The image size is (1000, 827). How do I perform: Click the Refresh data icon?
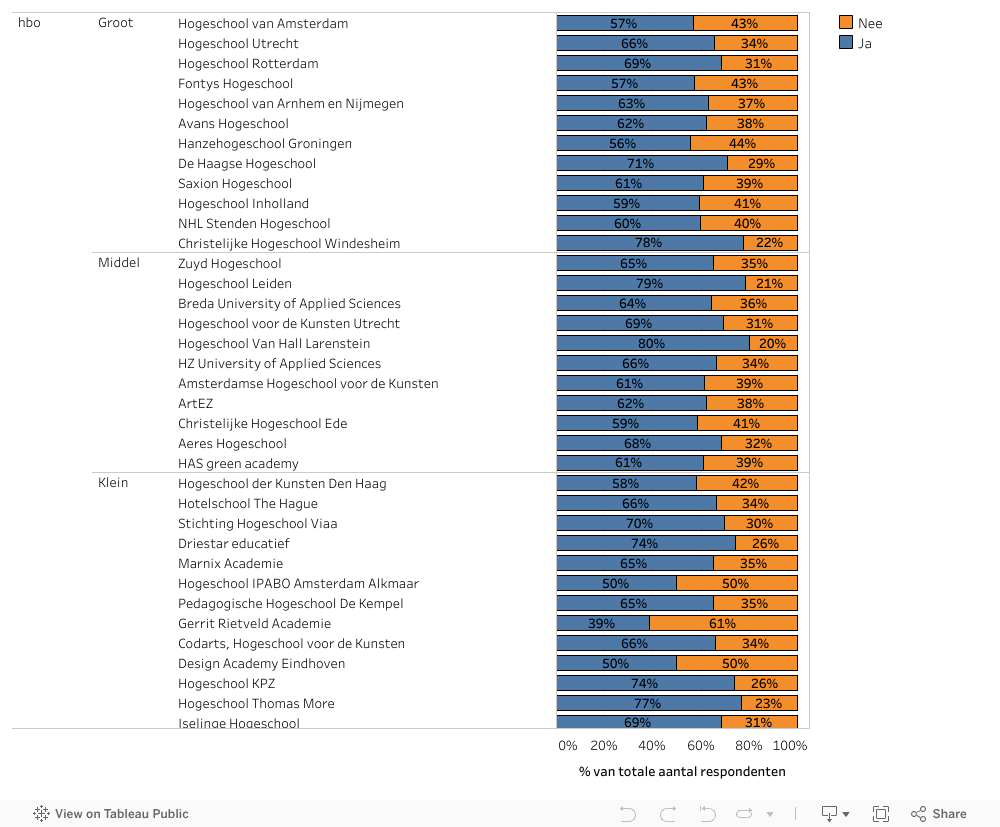745,814
